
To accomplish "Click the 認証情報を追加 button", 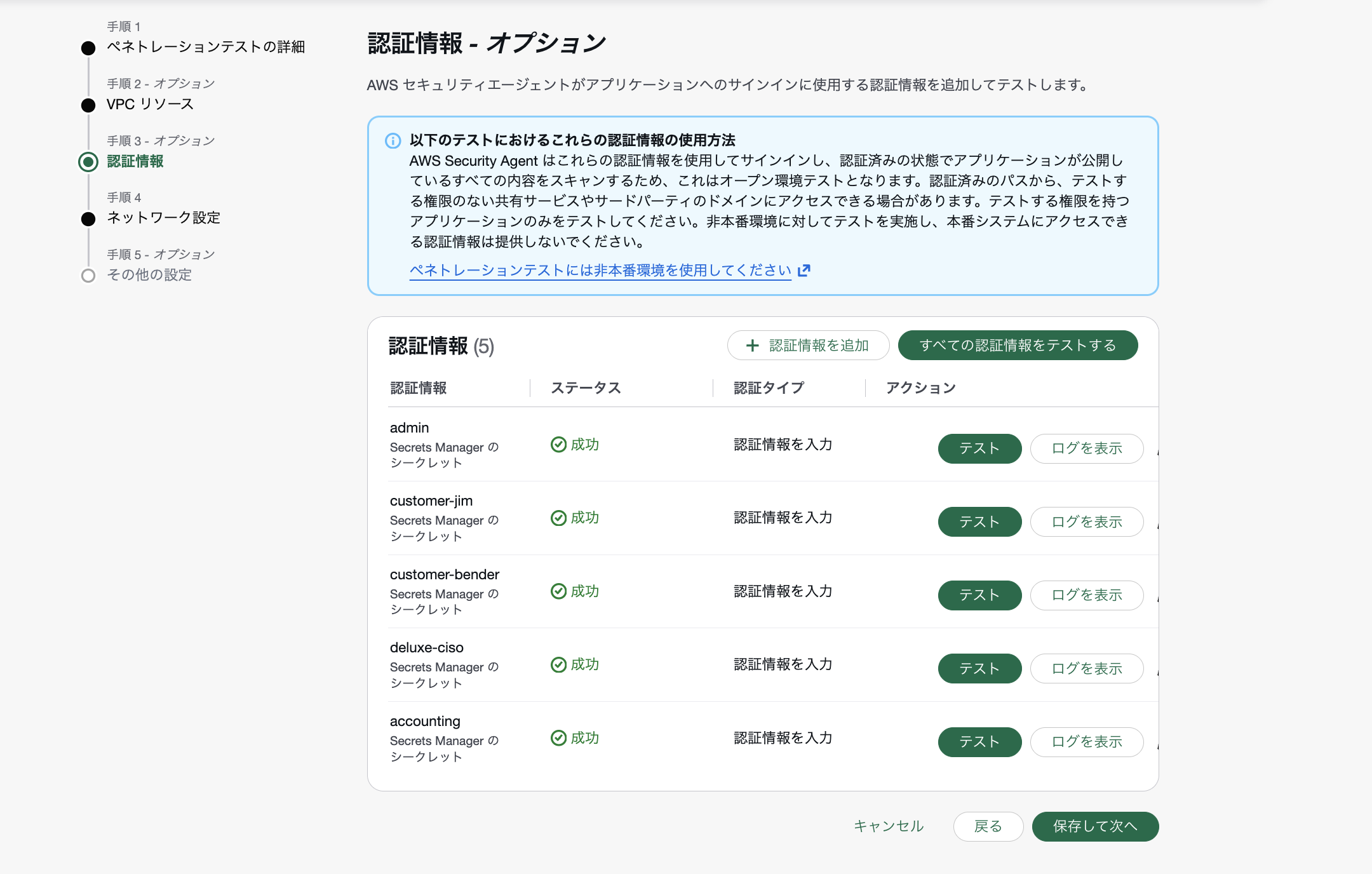I will 808,346.
